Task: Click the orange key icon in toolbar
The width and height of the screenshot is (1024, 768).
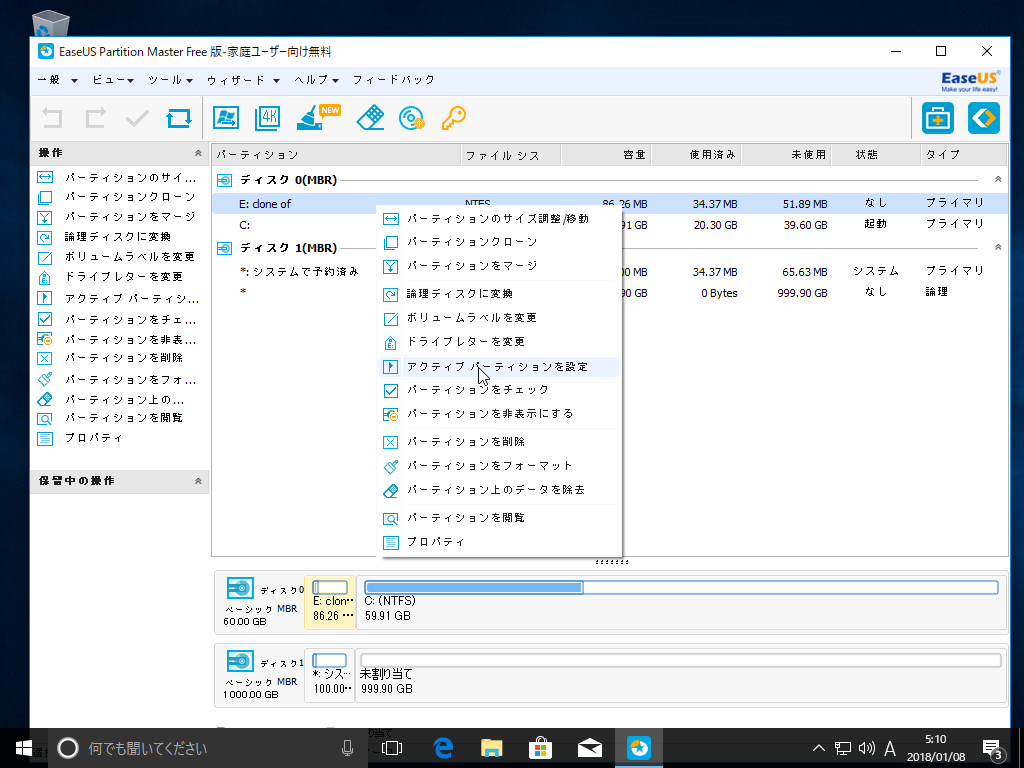Action: (x=454, y=118)
